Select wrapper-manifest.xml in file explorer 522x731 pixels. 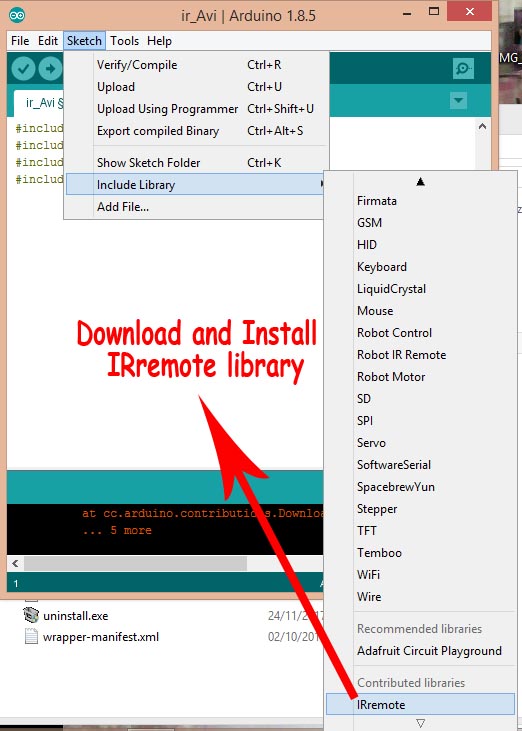coord(101,637)
